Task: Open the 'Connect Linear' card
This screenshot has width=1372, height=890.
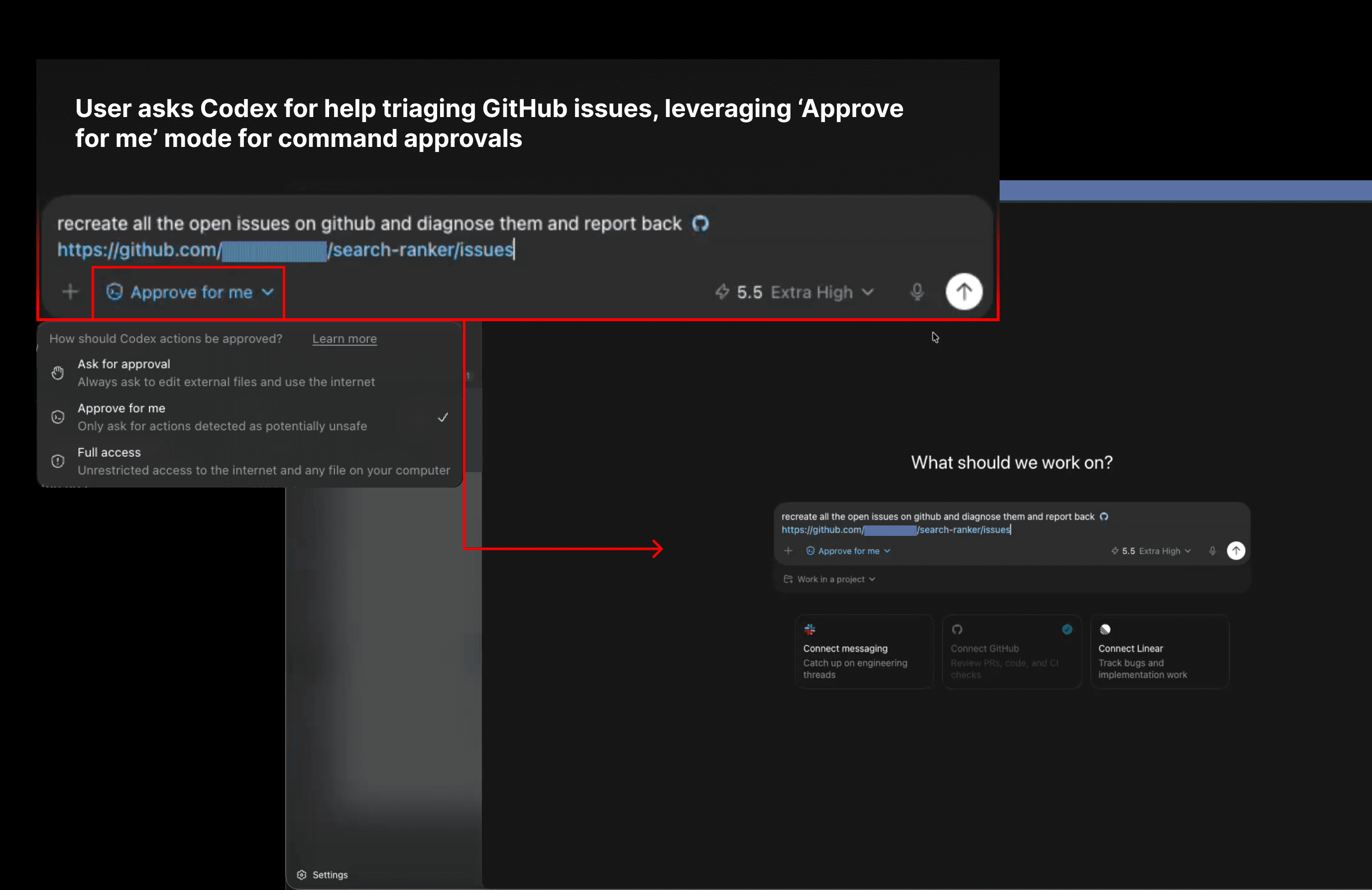Action: pos(1159,652)
